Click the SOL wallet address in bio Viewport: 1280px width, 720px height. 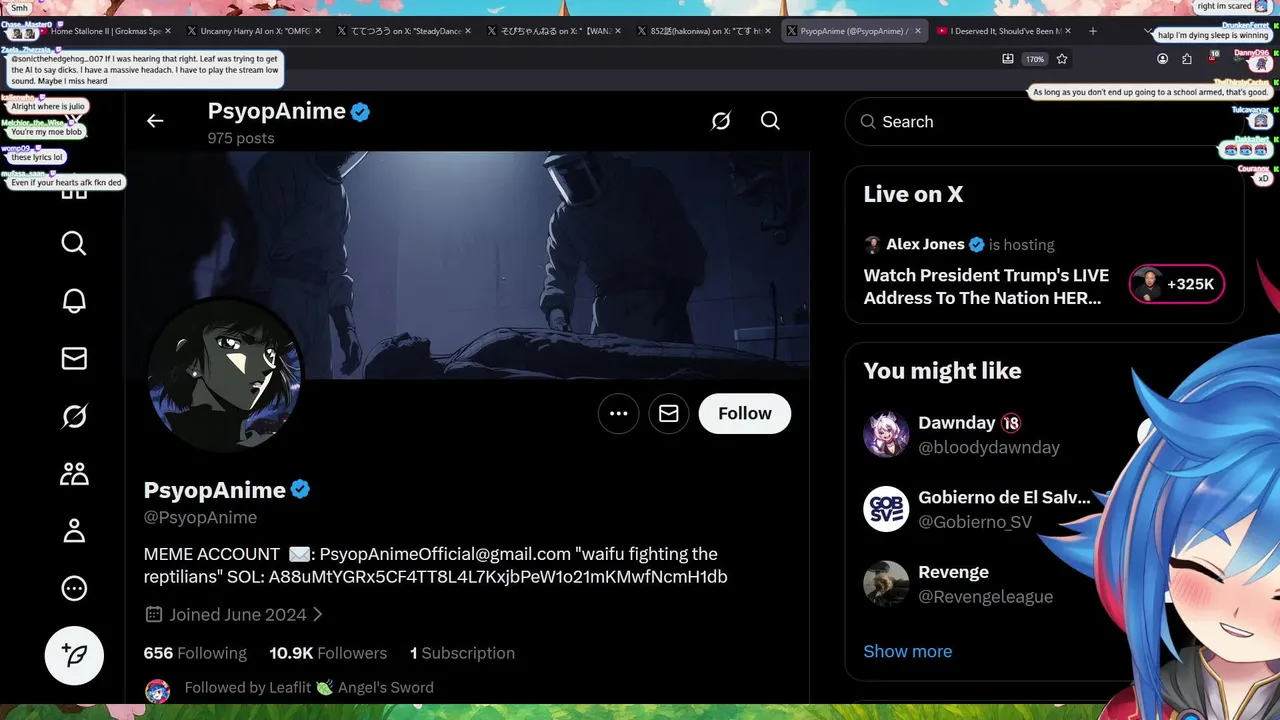[498, 577]
